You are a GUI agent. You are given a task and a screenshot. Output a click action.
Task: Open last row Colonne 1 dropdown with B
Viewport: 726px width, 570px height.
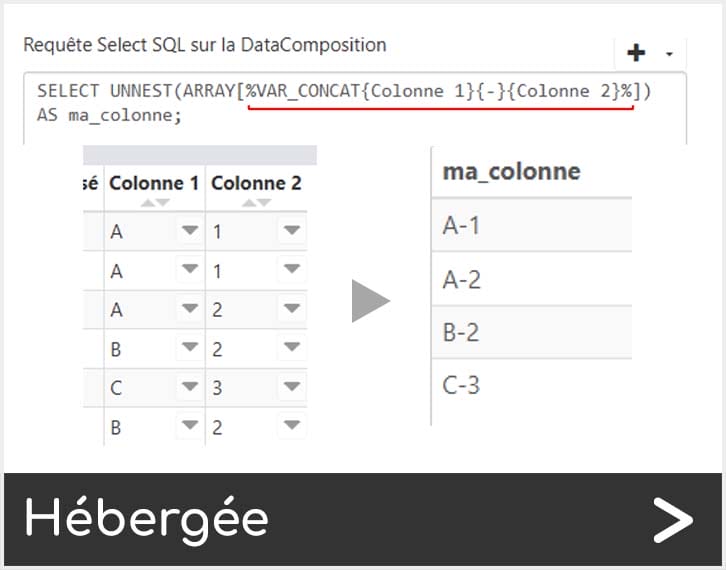189,427
